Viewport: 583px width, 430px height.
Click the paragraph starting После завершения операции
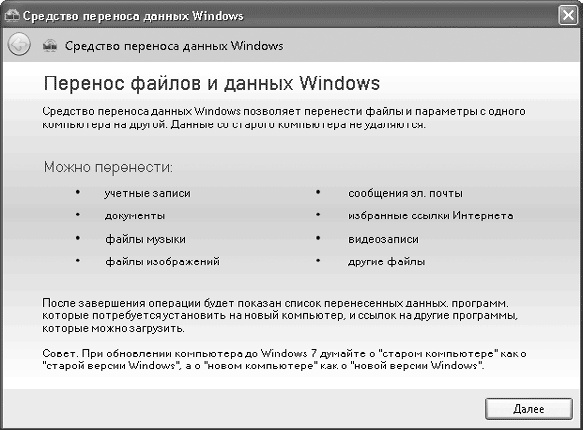click(280, 316)
